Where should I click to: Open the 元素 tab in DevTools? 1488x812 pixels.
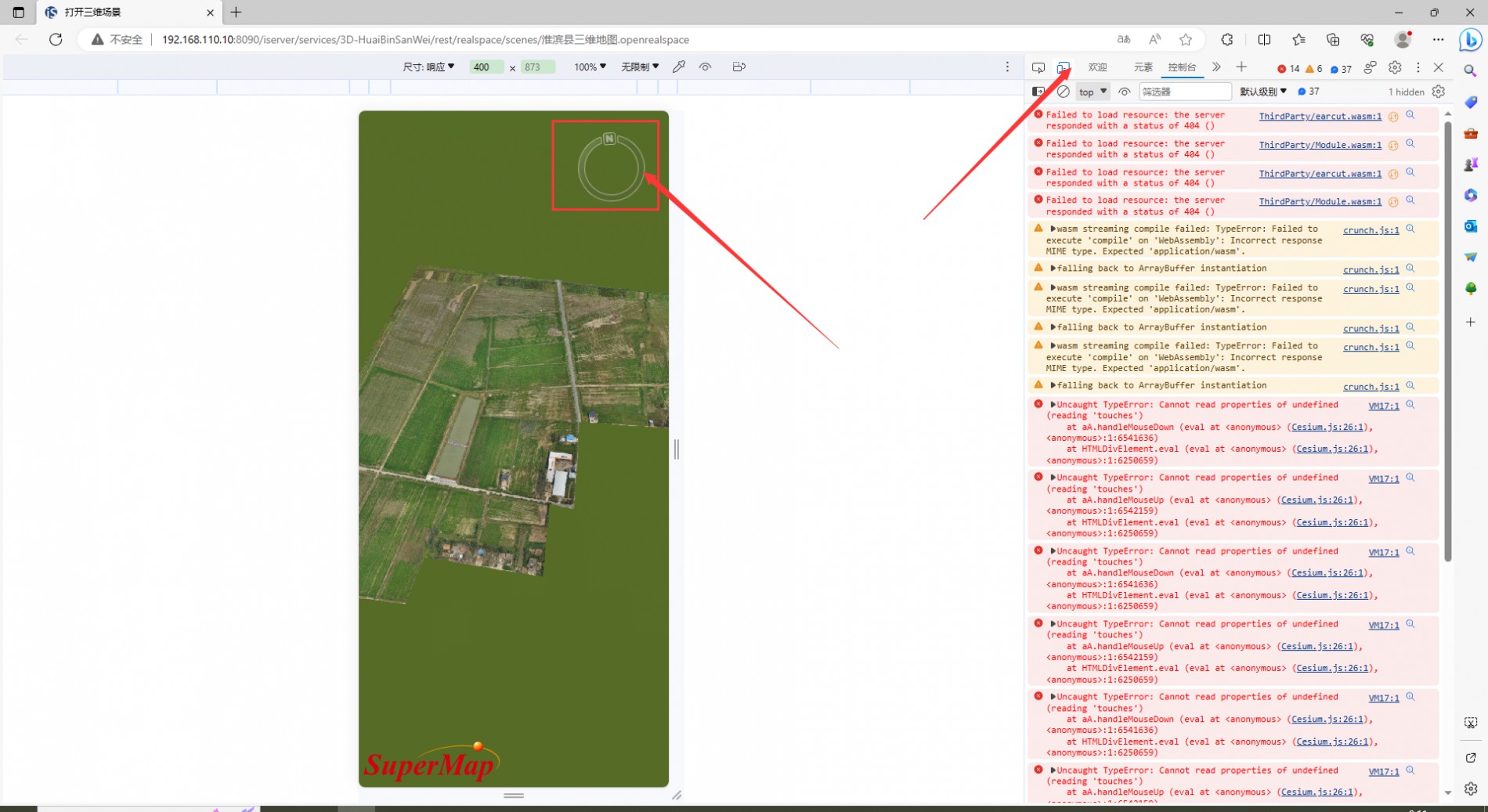(1143, 67)
